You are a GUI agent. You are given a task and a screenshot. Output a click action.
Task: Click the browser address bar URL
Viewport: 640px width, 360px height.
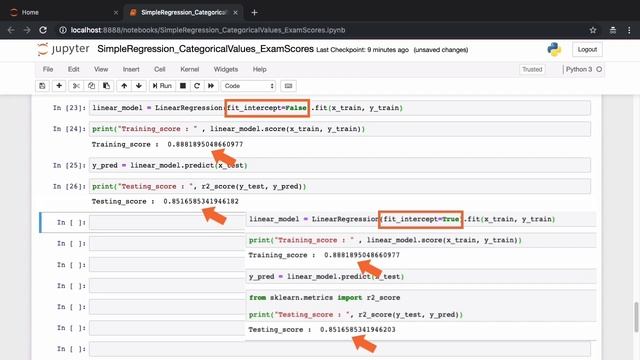pos(208,30)
